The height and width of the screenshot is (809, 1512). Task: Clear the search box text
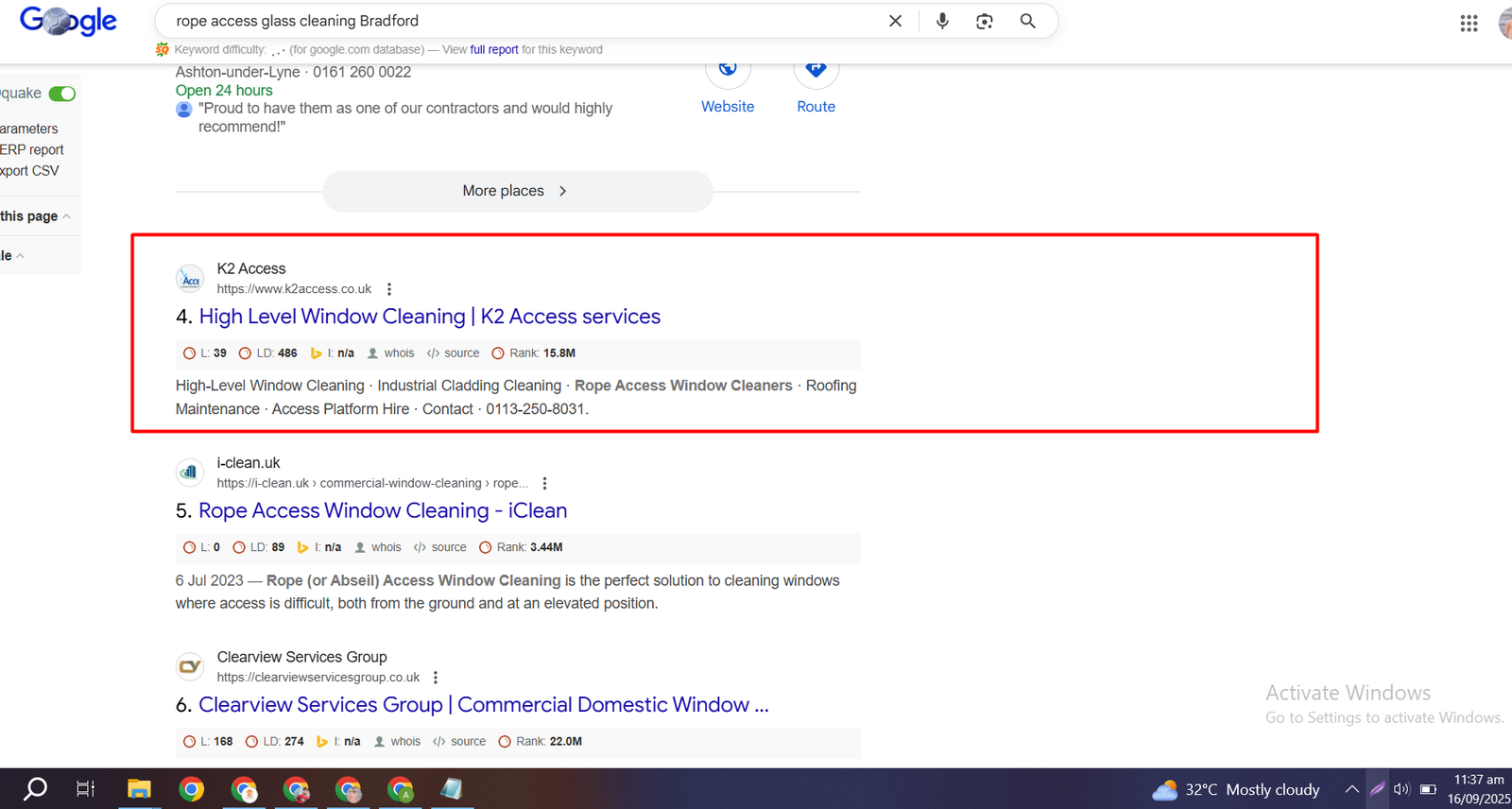click(x=895, y=21)
